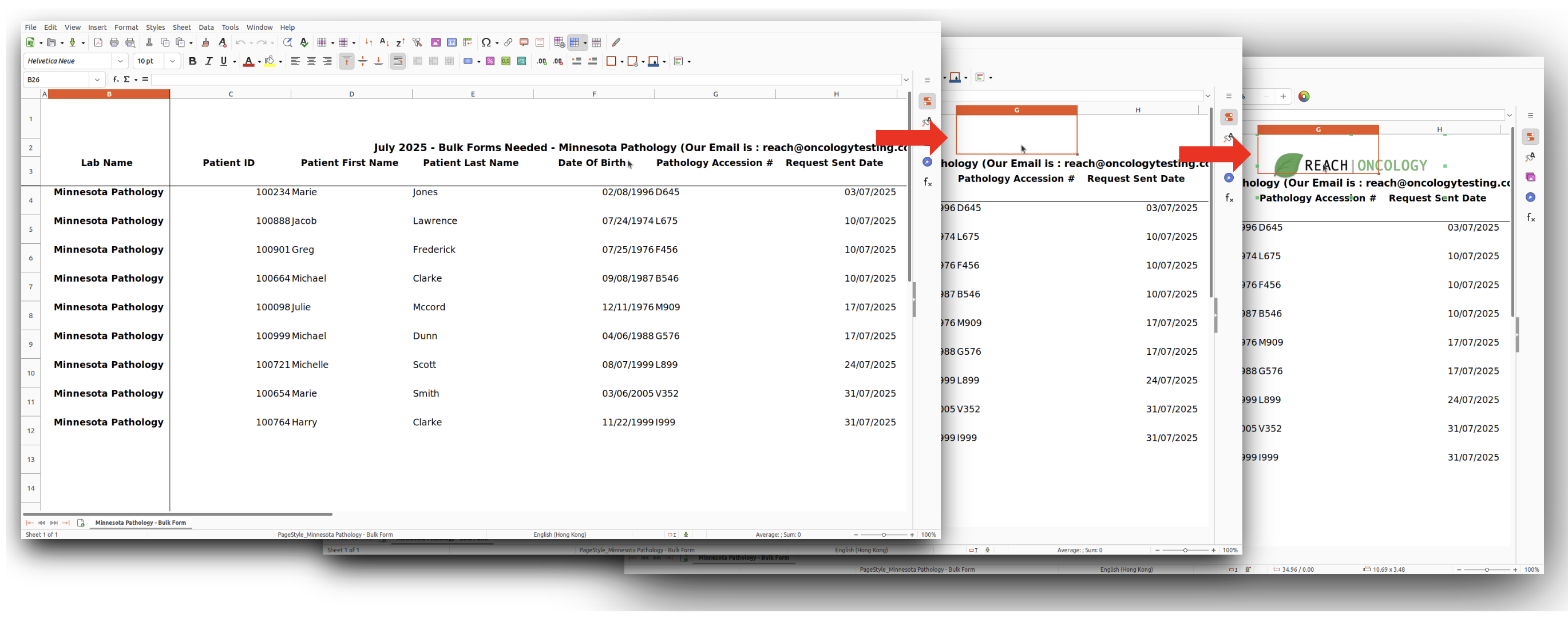Open Navigator compass icon in sidebar
This screenshot has width=1568, height=617.
pyautogui.click(x=927, y=162)
